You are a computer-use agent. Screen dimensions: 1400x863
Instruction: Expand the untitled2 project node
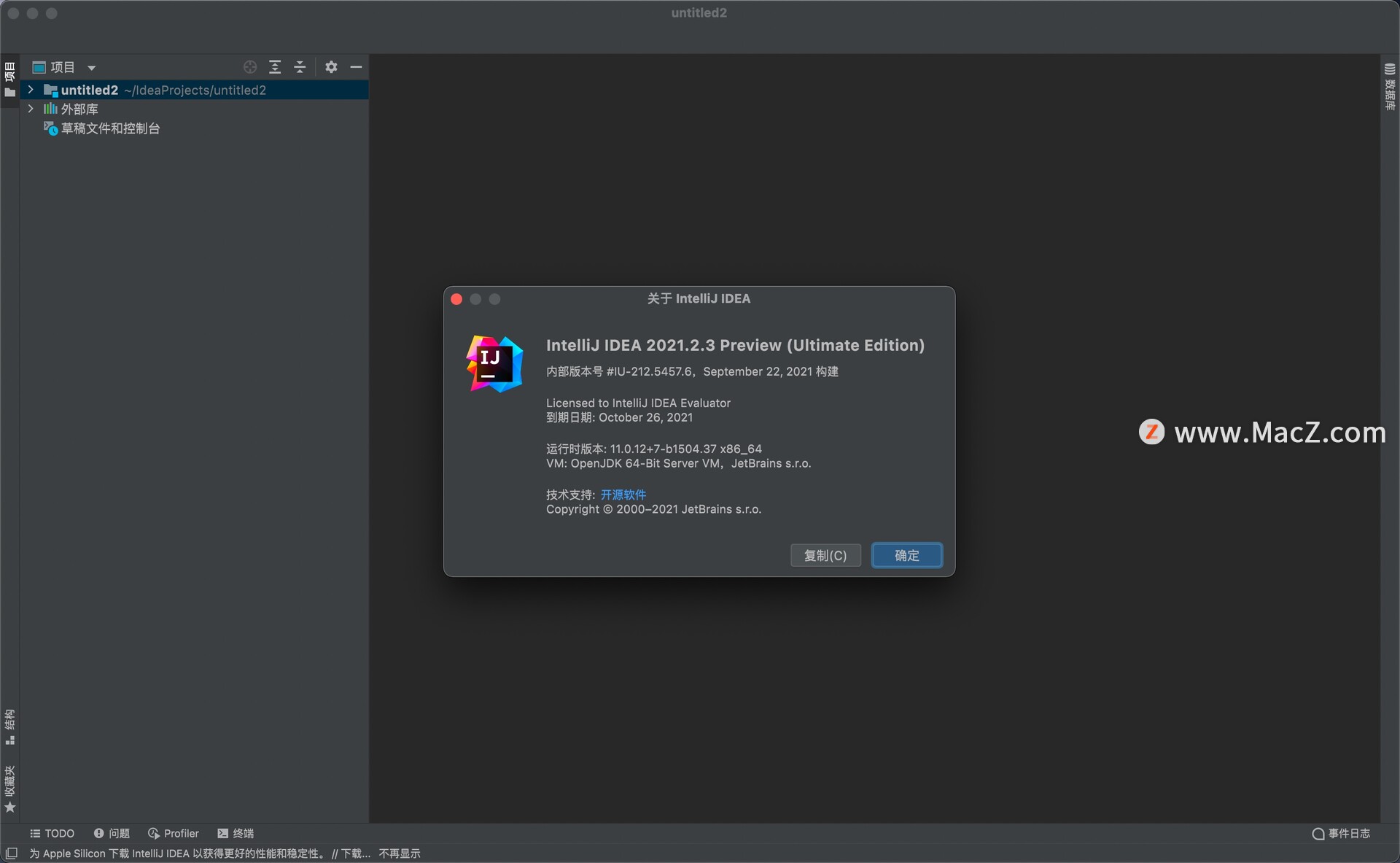[31, 90]
